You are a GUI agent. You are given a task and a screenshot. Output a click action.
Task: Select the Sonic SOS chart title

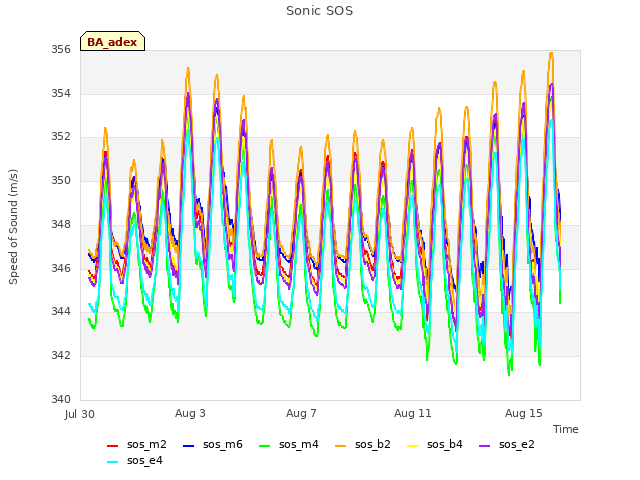pos(319,11)
